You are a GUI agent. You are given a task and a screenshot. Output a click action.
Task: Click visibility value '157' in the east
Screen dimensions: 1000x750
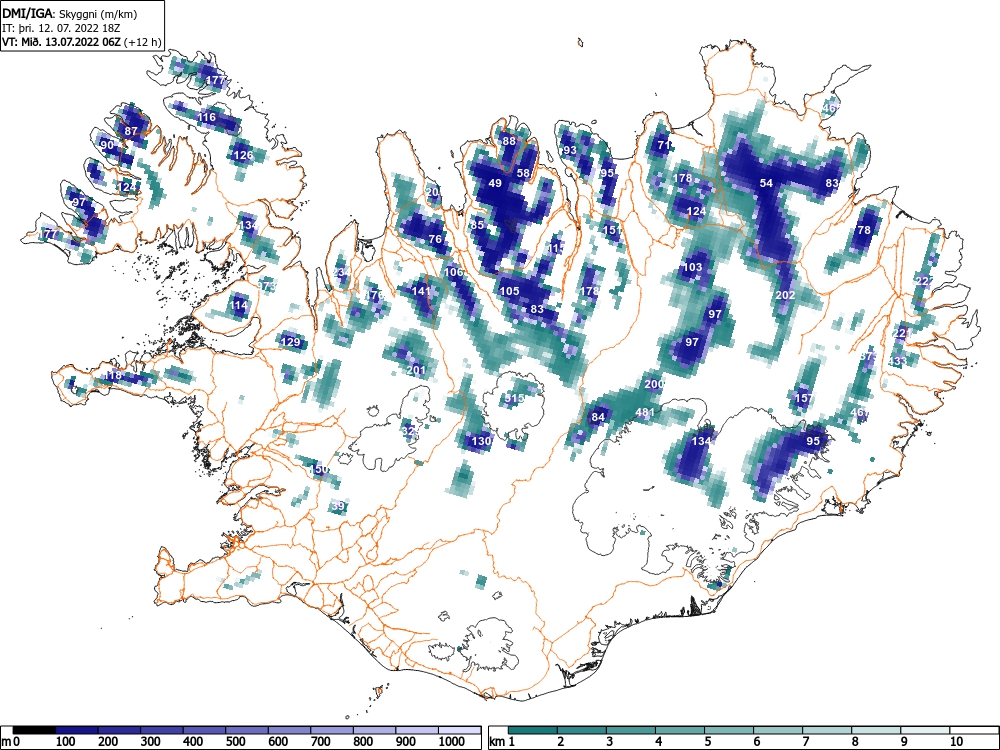pos(804,398)
